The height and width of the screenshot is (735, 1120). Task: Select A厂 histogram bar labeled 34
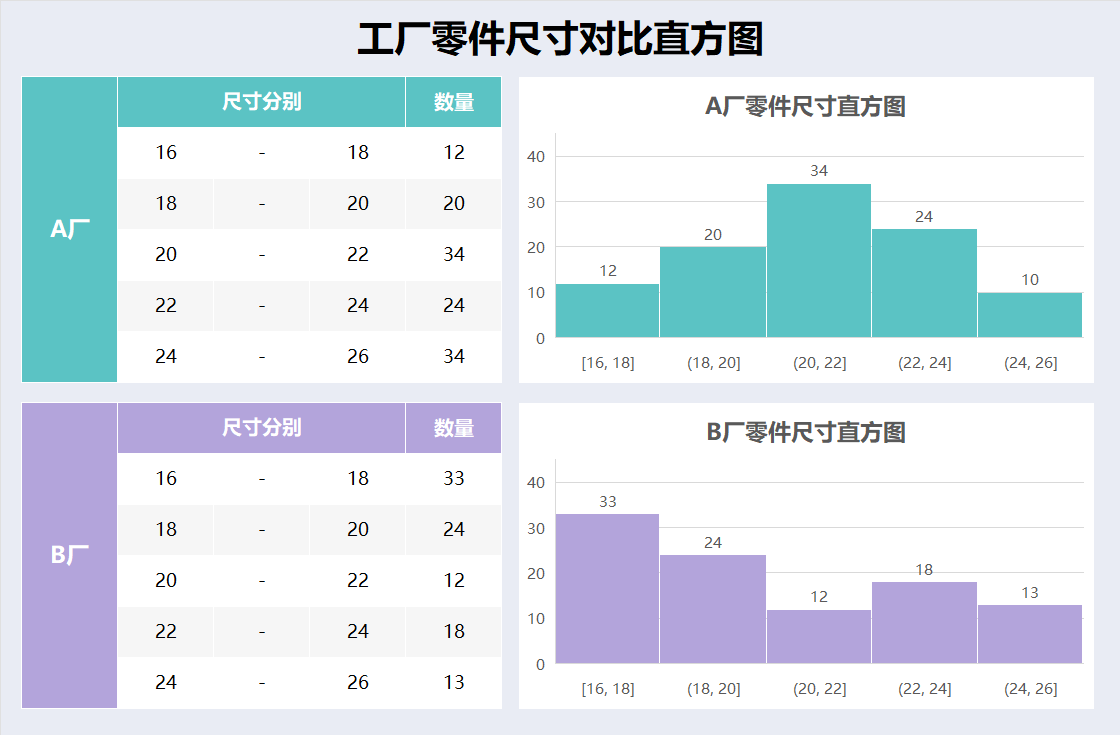click(x=818, y=261)
